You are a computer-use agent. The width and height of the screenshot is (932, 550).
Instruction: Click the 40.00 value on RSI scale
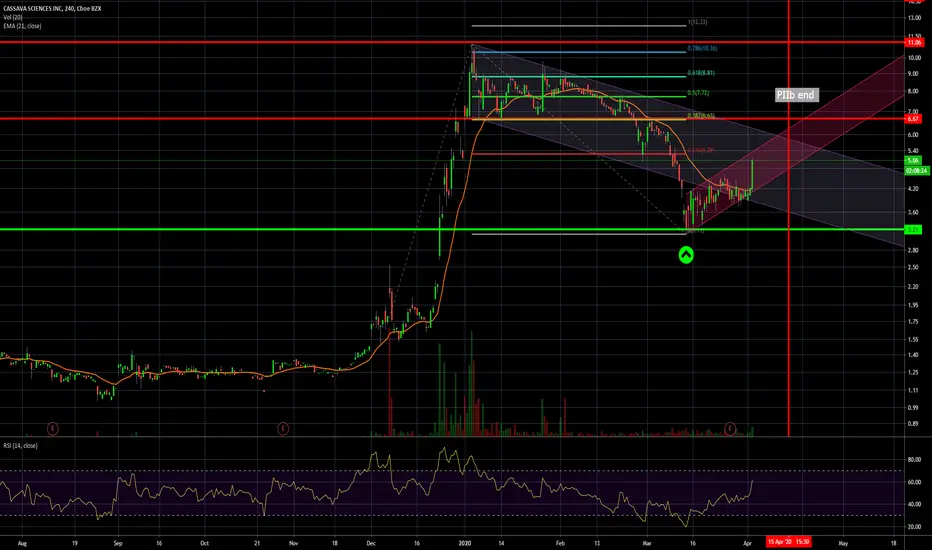click(x=914, y=504)
